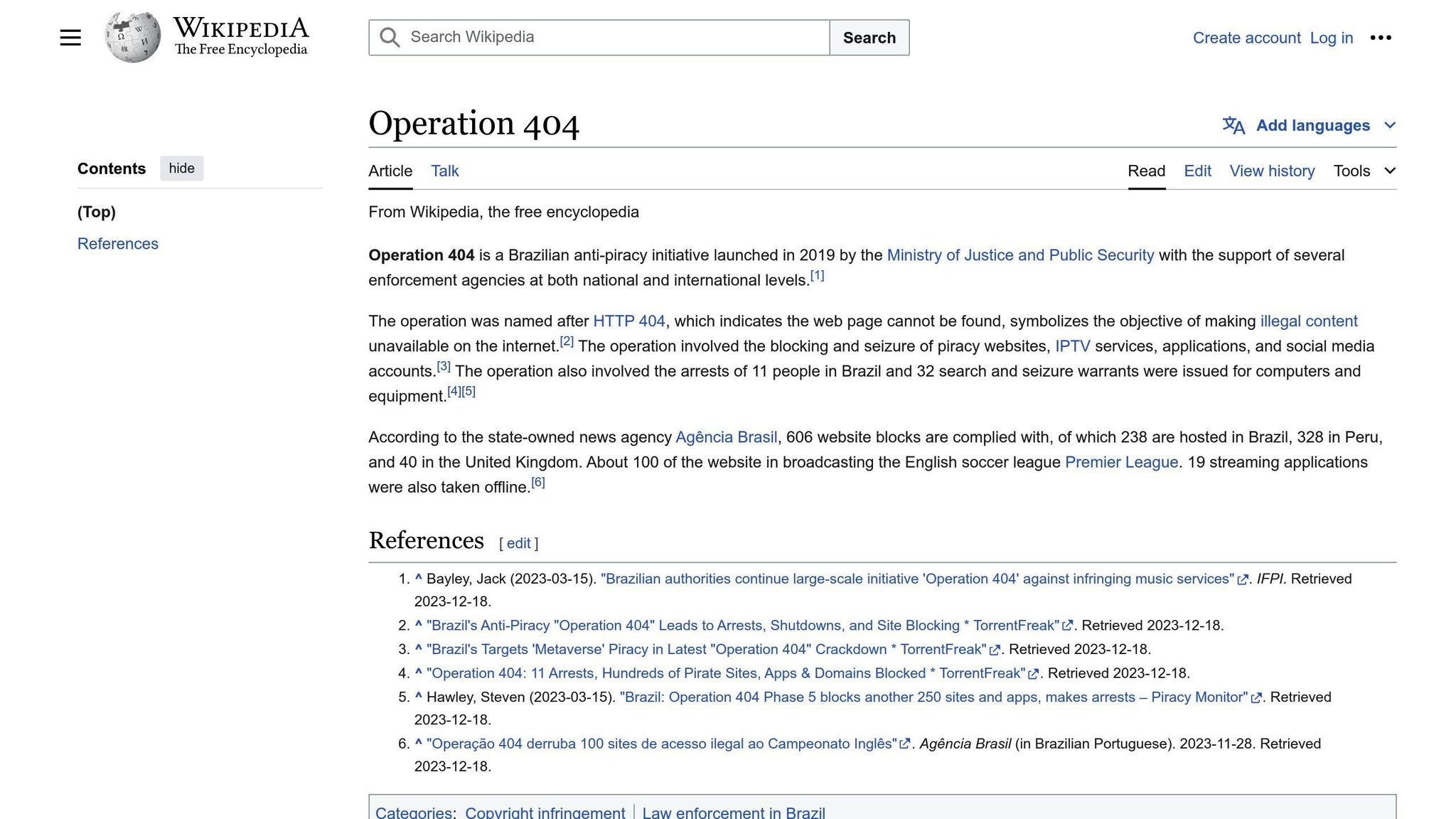Jump to References in Contents sidebar

click(118, 244)
